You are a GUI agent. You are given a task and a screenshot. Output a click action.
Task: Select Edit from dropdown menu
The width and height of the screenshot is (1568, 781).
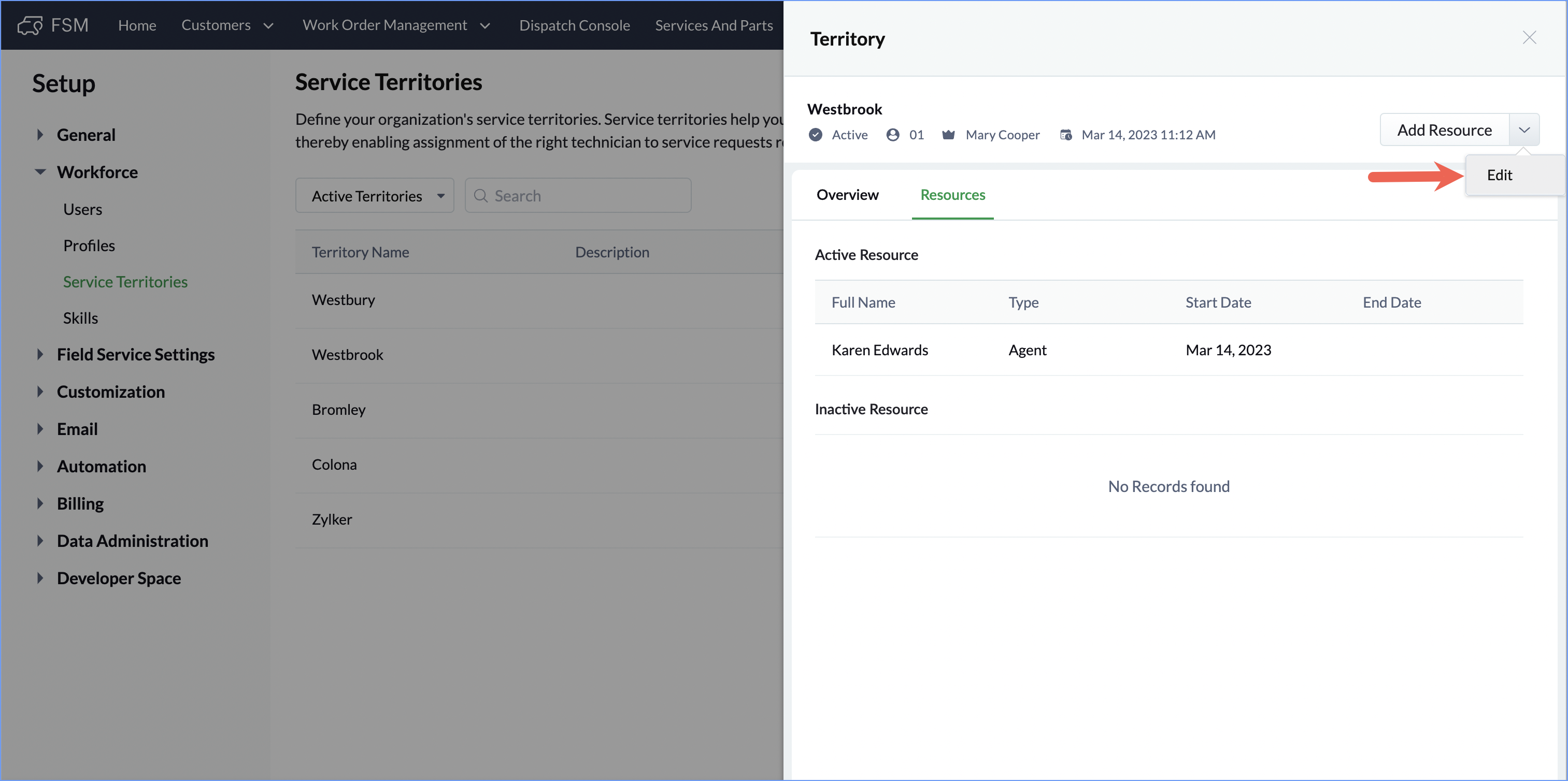click(1499, 175)
